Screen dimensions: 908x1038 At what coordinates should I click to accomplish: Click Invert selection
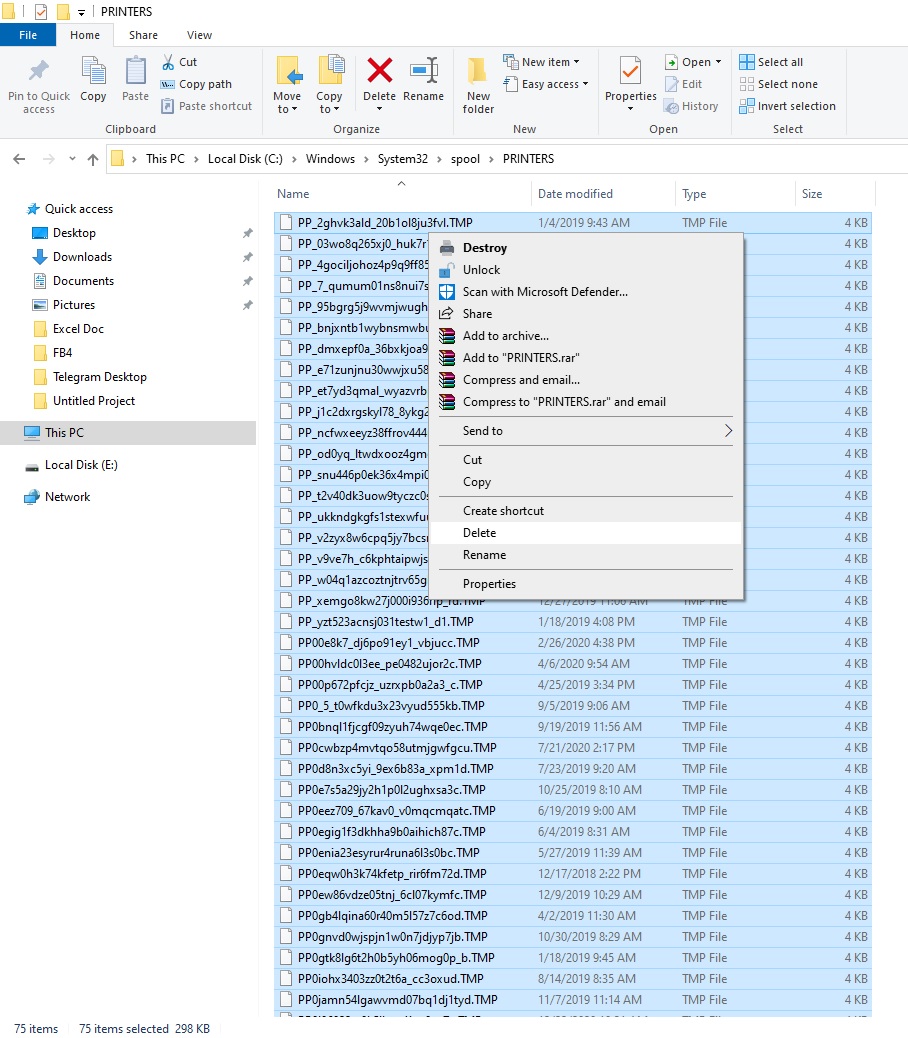click(787, 106)
